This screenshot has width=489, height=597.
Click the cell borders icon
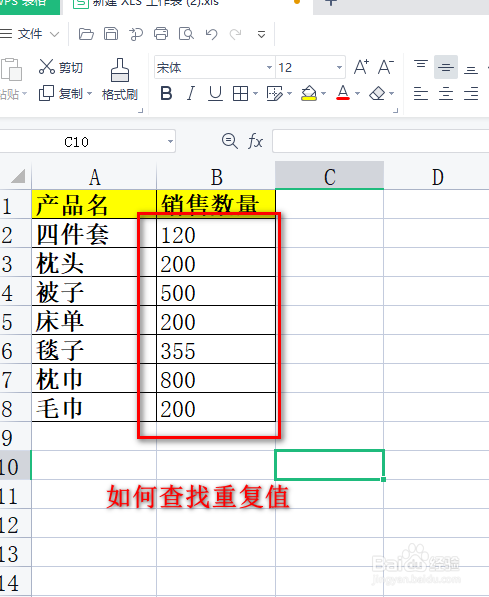[x=240, y=93]
